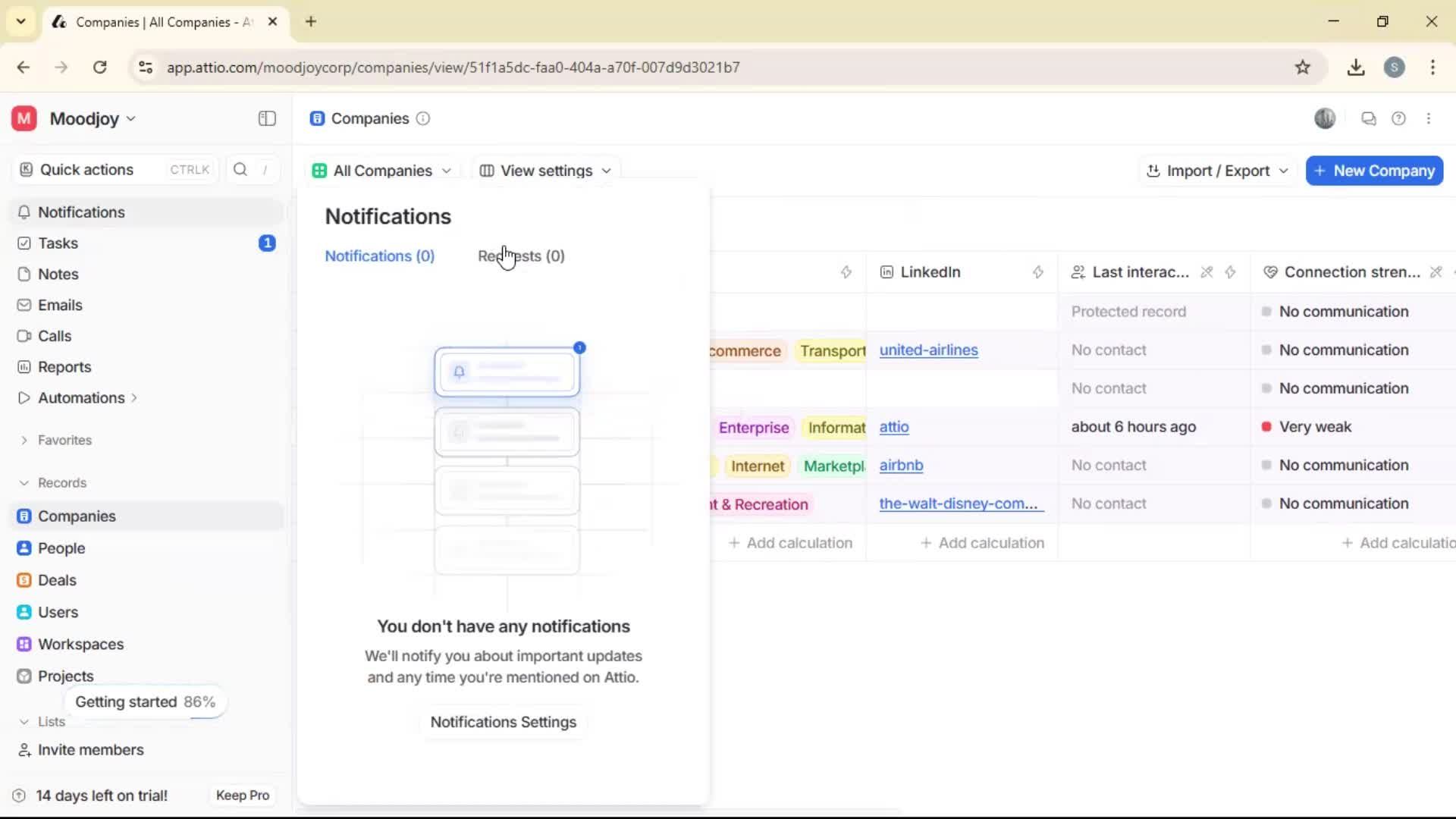Open the All Companies dropdown

pyautogui.click(x=381, y=170)
